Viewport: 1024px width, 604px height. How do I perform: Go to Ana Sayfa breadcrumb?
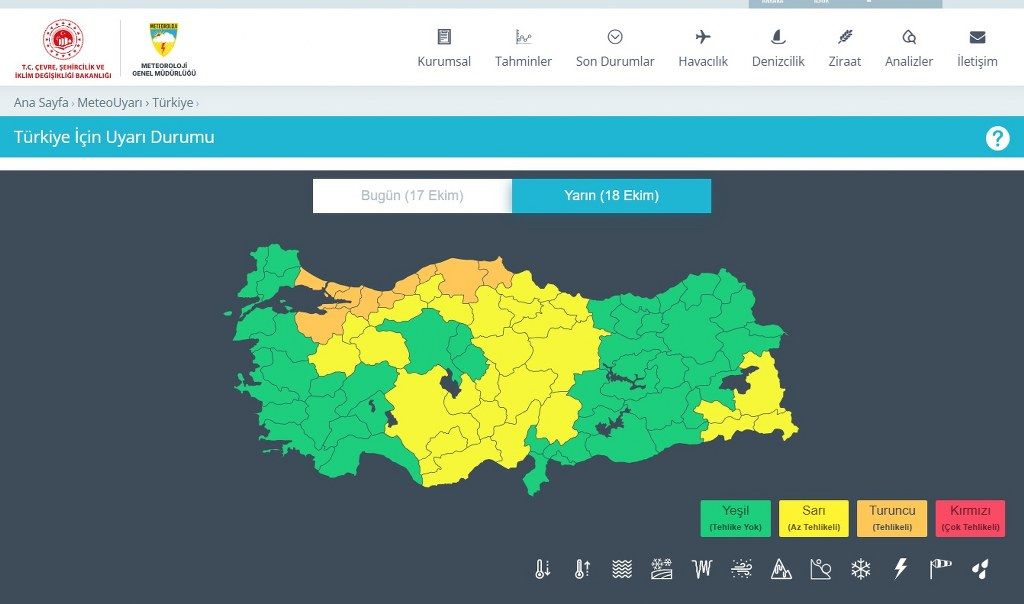(x=41, y=103)
